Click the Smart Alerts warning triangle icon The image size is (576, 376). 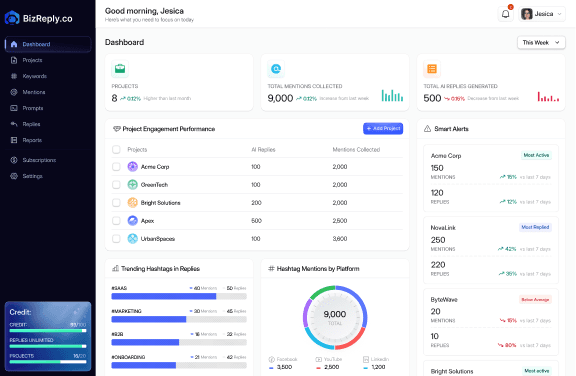[427, 129]
